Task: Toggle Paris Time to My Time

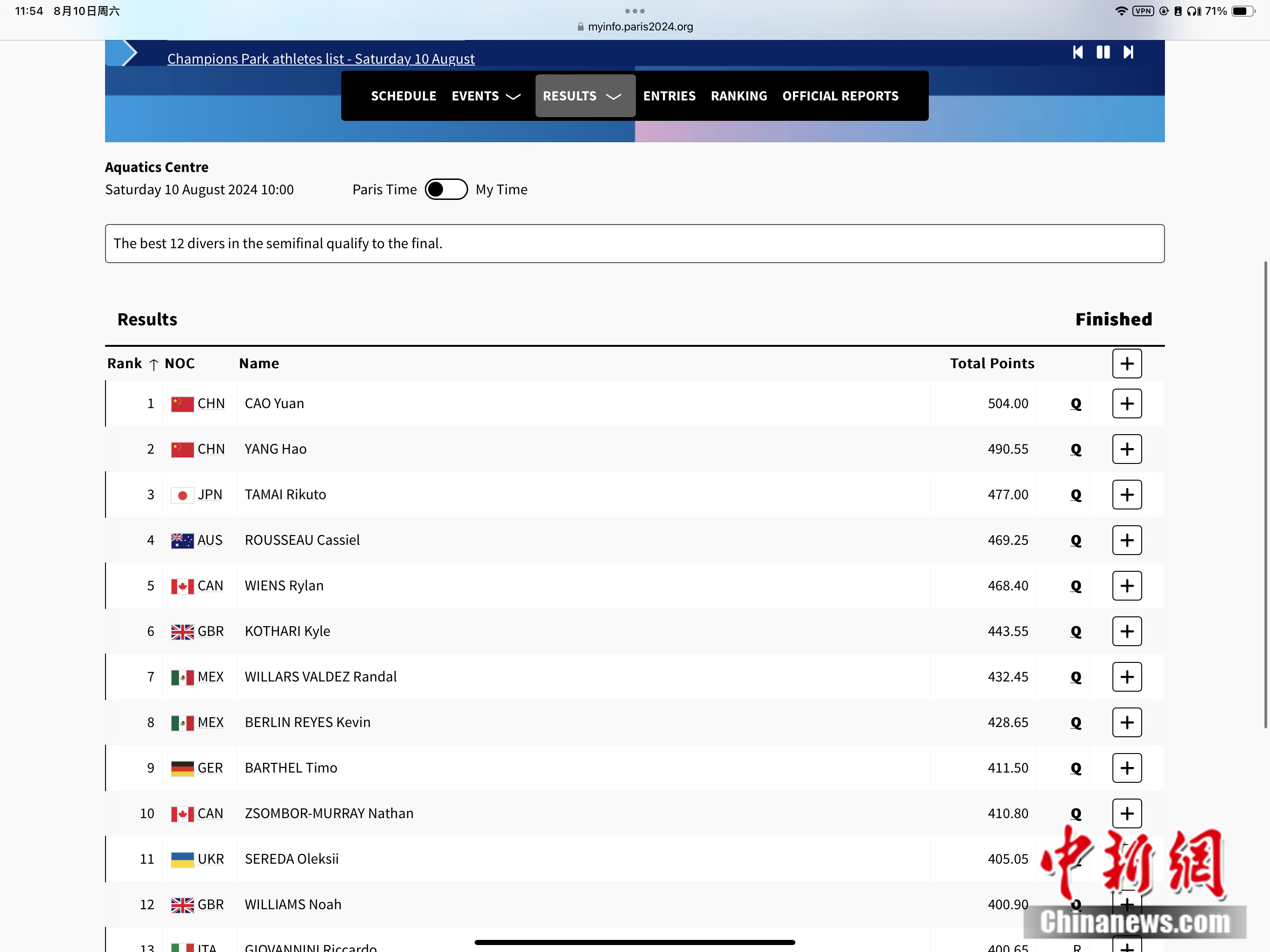Action: (446, 190)
